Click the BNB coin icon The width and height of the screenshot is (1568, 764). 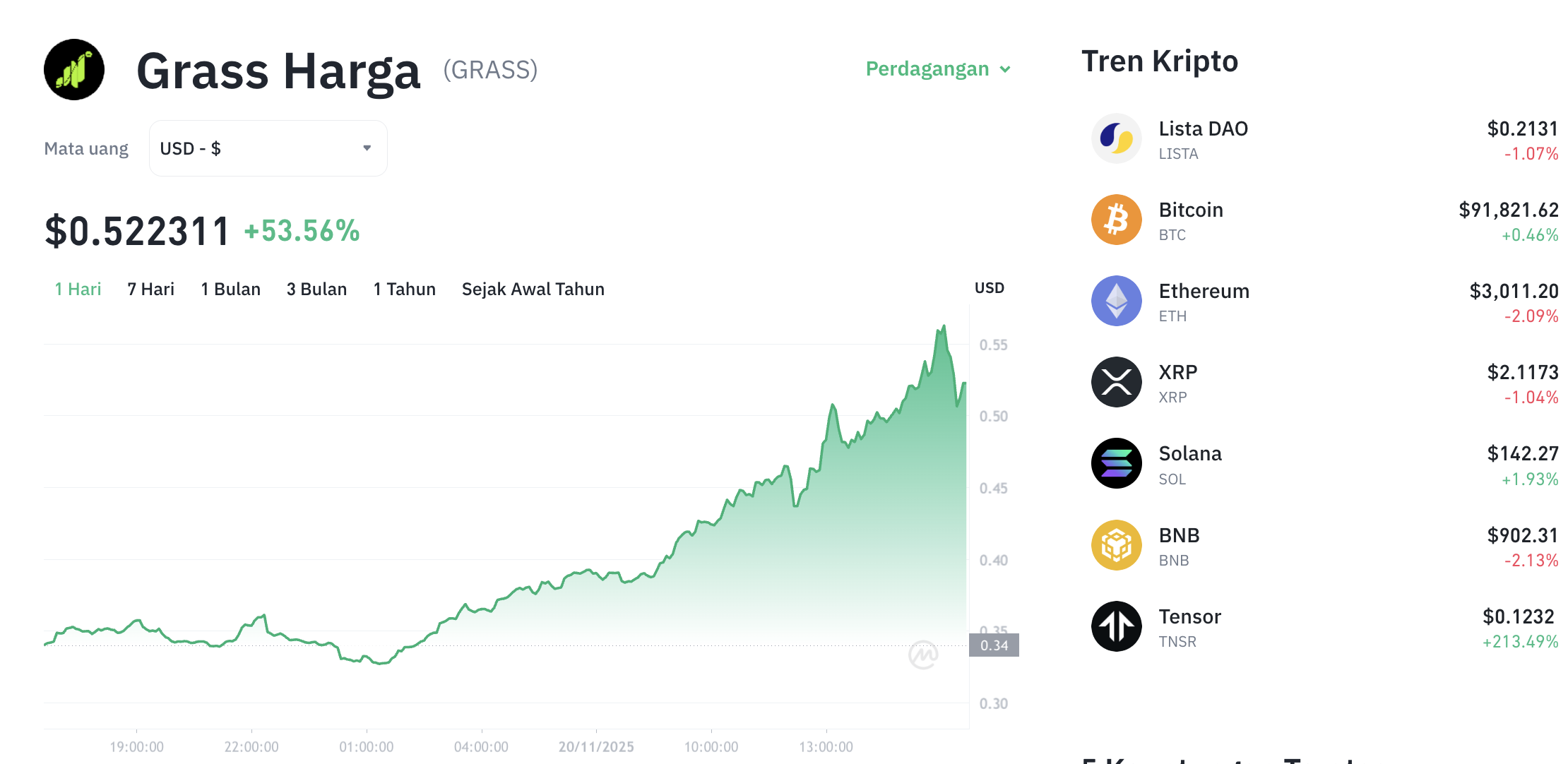tap(1116, 545)
